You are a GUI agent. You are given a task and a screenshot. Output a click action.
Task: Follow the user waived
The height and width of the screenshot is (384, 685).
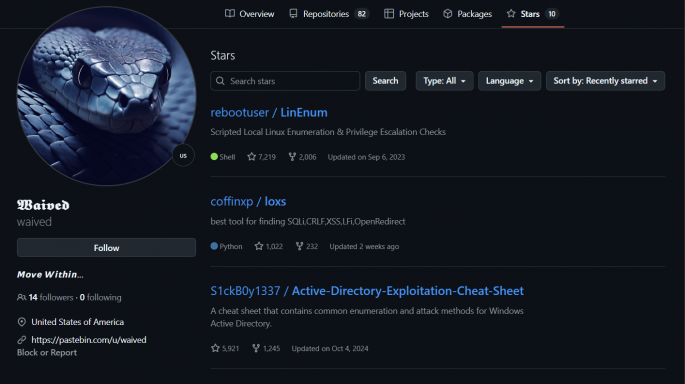click(106, 248)
